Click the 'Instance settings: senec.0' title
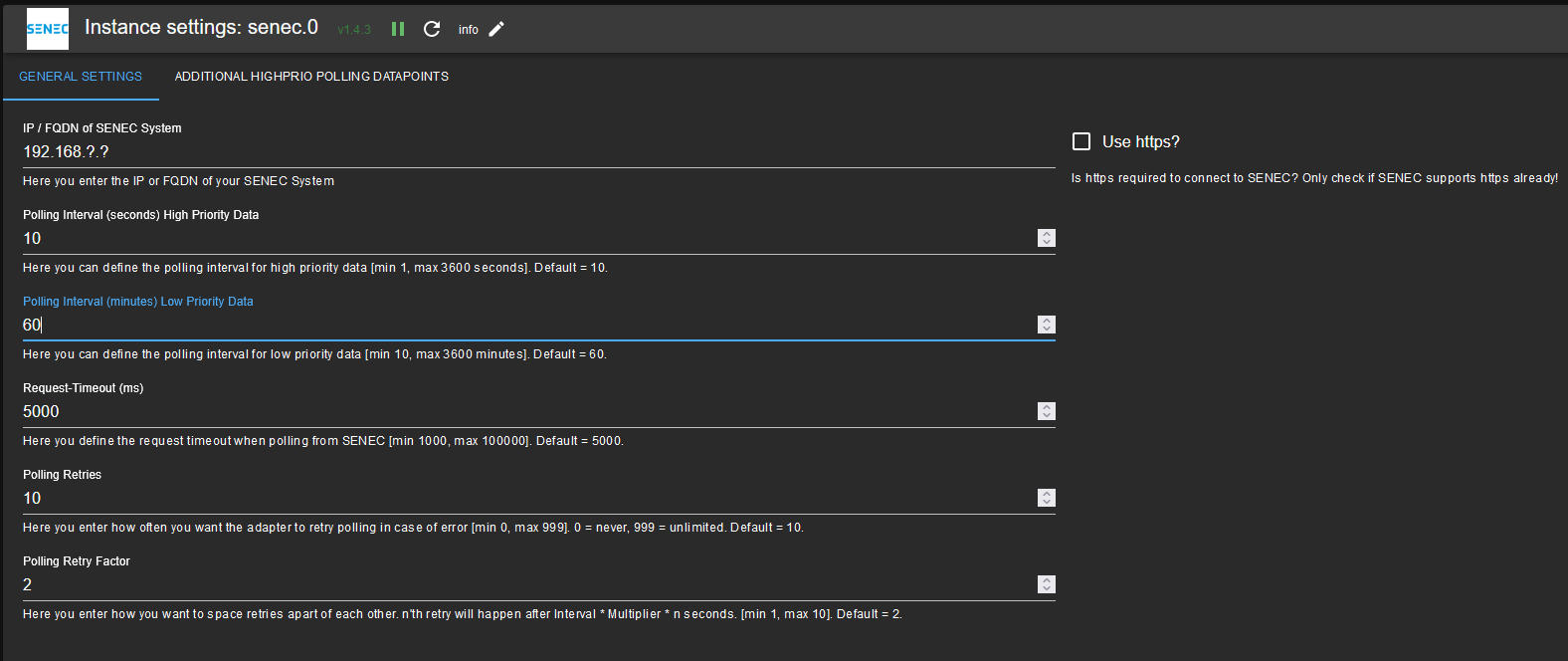1568x661 pixels. (x=201, y=27)
